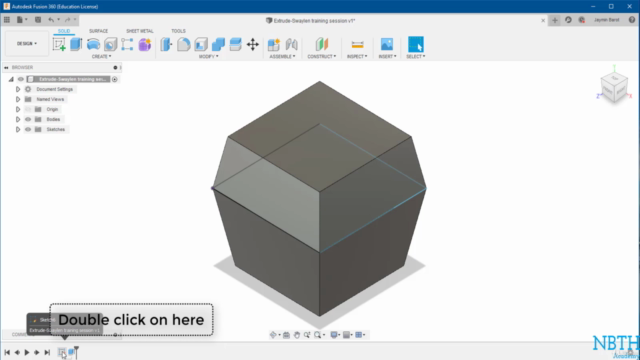
Task: Open a new design tab with plus
Action: (x=555, y=20)
